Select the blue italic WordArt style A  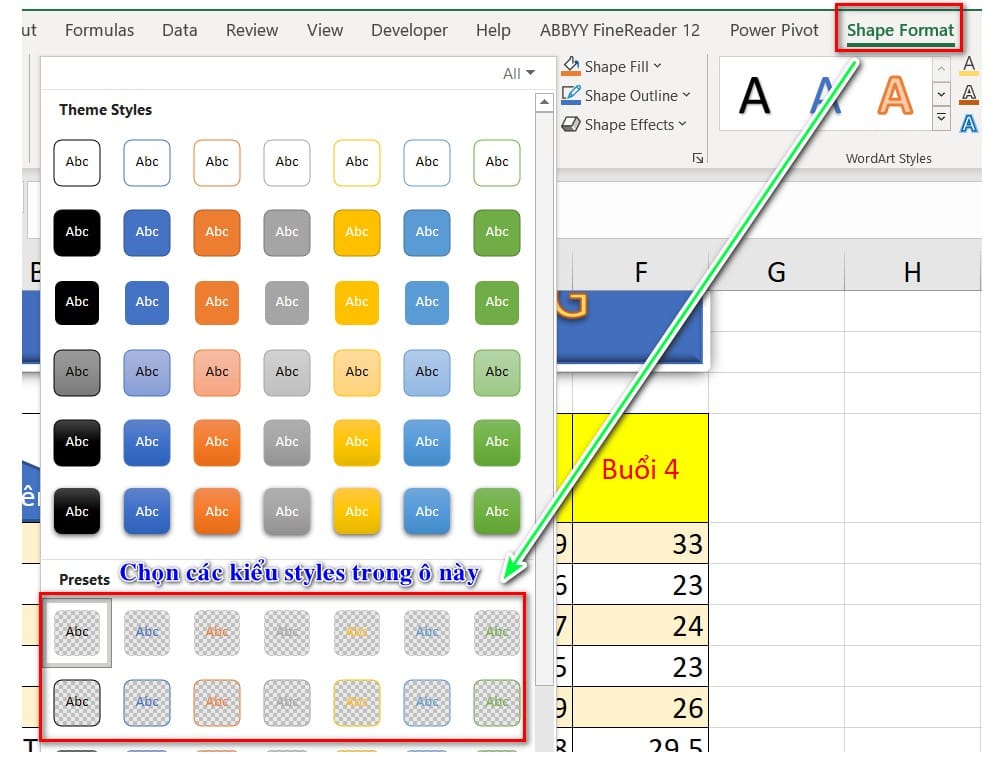(x=825, y=96)
